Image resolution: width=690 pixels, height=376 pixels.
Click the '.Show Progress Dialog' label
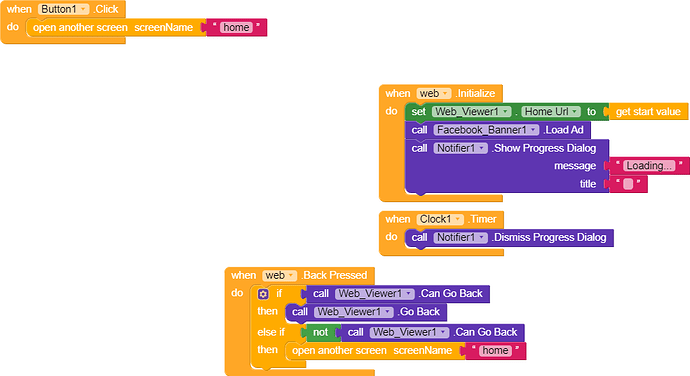click(543, 148)
